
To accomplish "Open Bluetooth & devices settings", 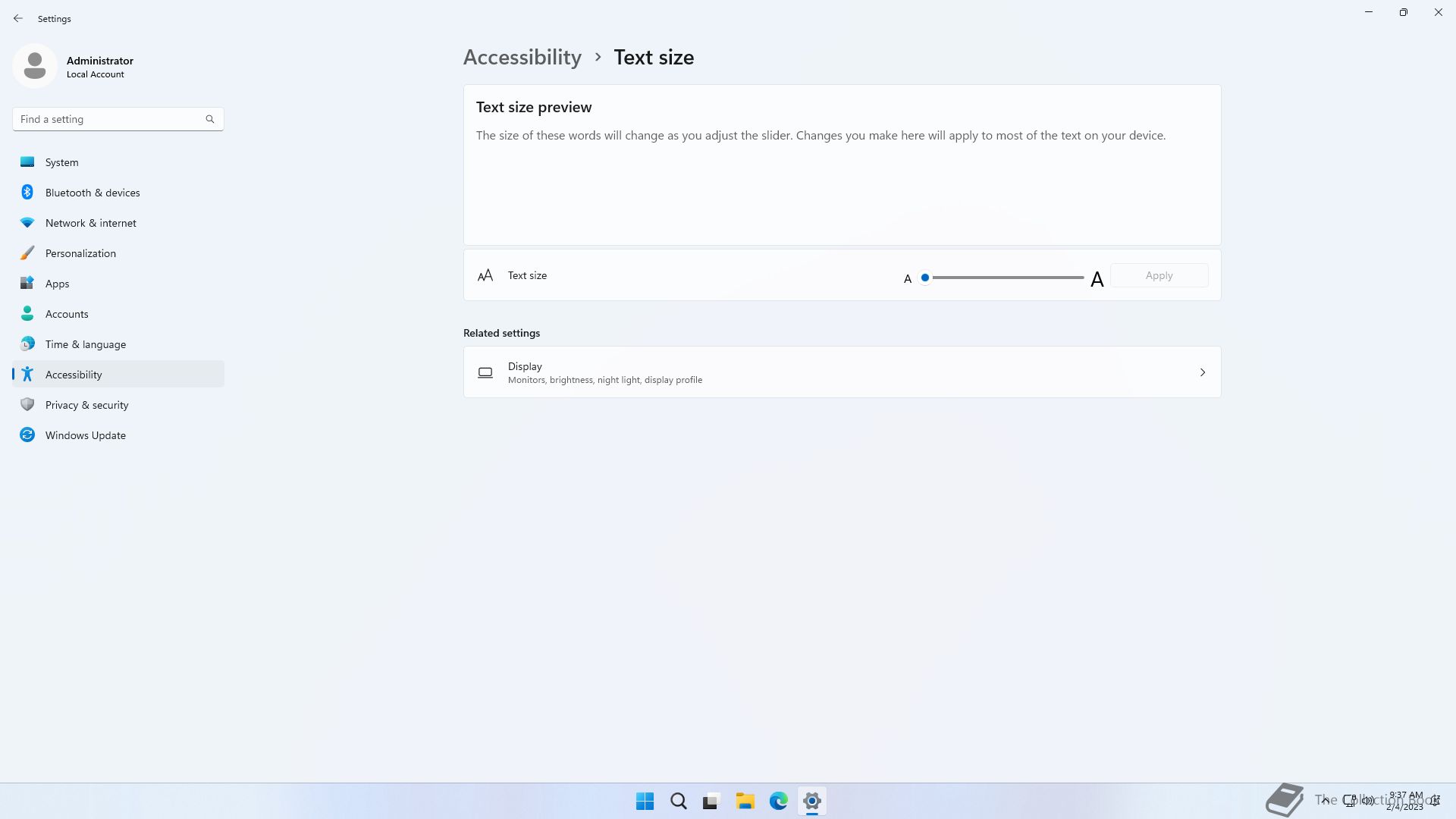I will click(92, 193).
